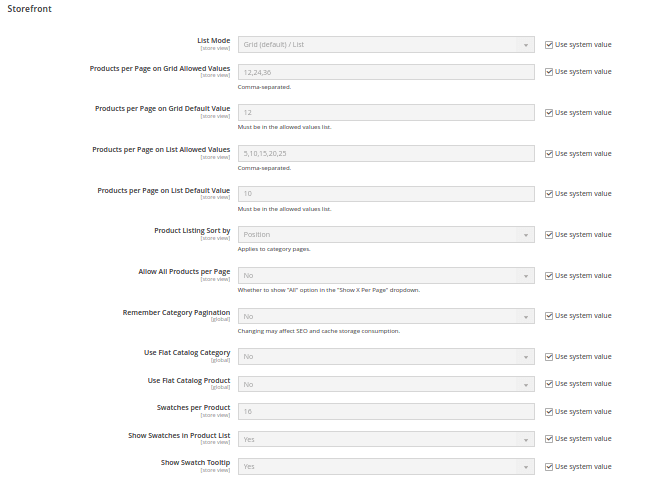Open the Use Flat Catalog Category dropdown
Viewport: 647px width, 484px height.
coord(385,357)
